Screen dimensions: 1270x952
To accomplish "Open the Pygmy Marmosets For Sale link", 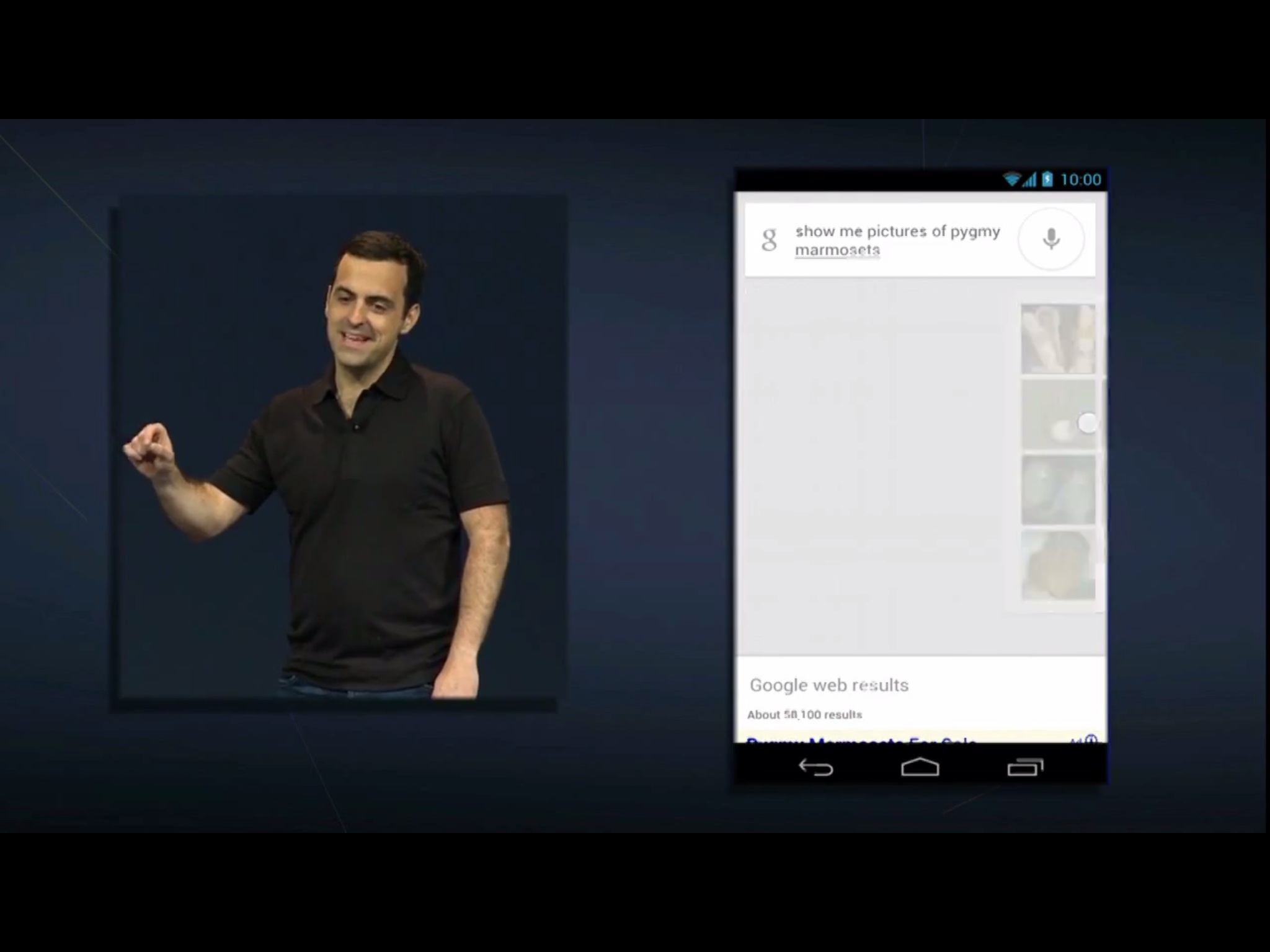I will coord(861,739).
